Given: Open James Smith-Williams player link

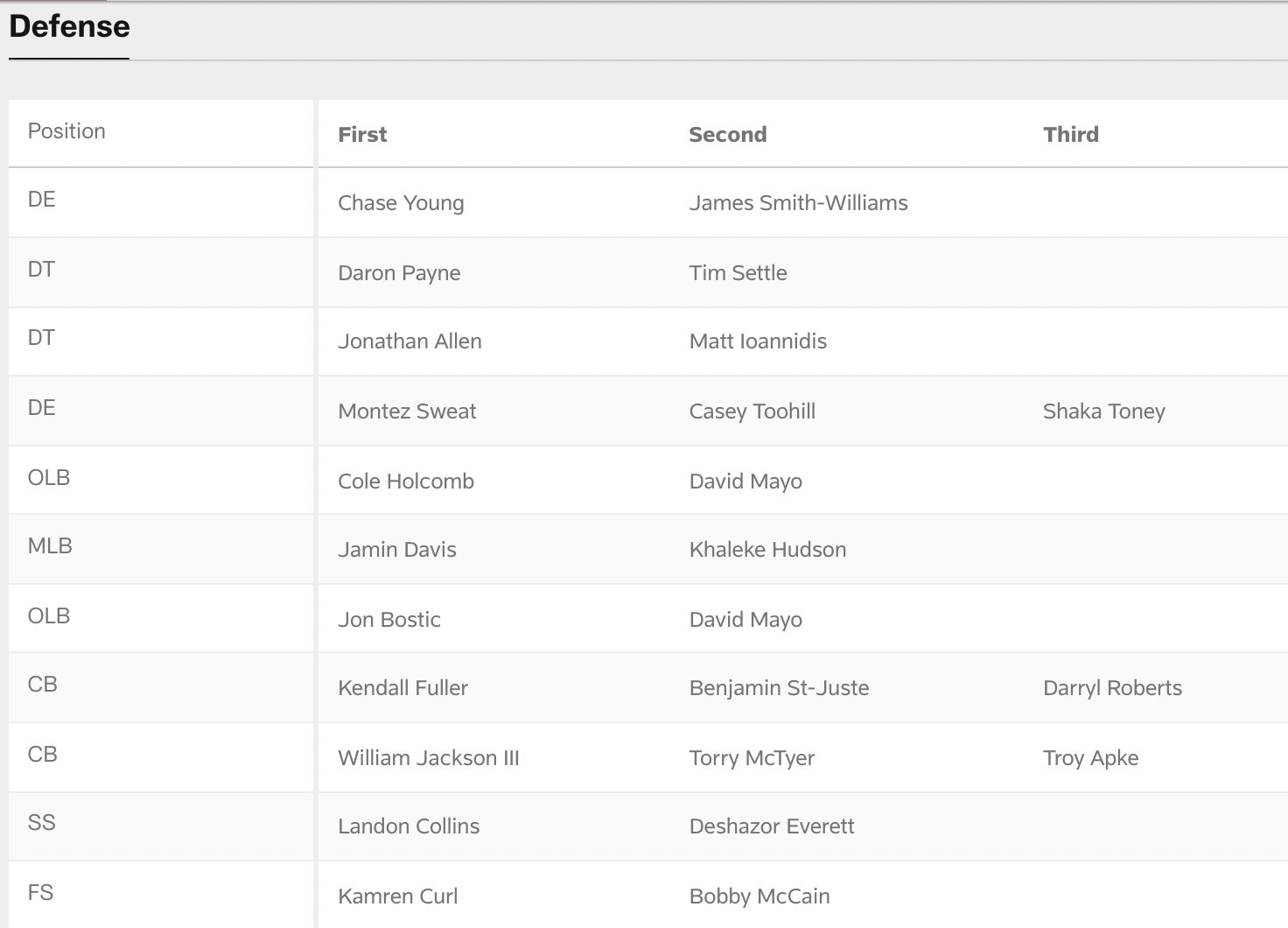Looking at the screenshot, I should coord(798,203).
